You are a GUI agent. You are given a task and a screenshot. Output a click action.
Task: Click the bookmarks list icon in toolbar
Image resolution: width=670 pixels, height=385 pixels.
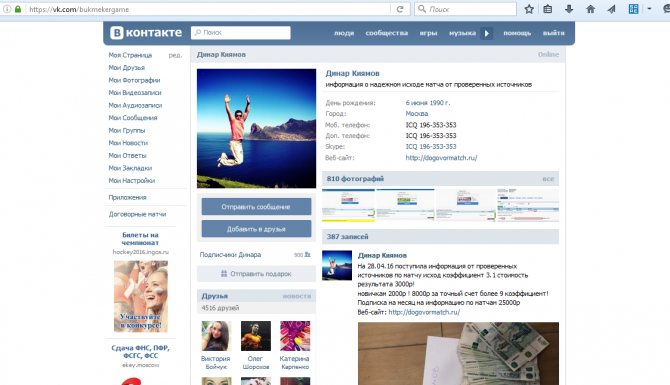pos(548,9)
